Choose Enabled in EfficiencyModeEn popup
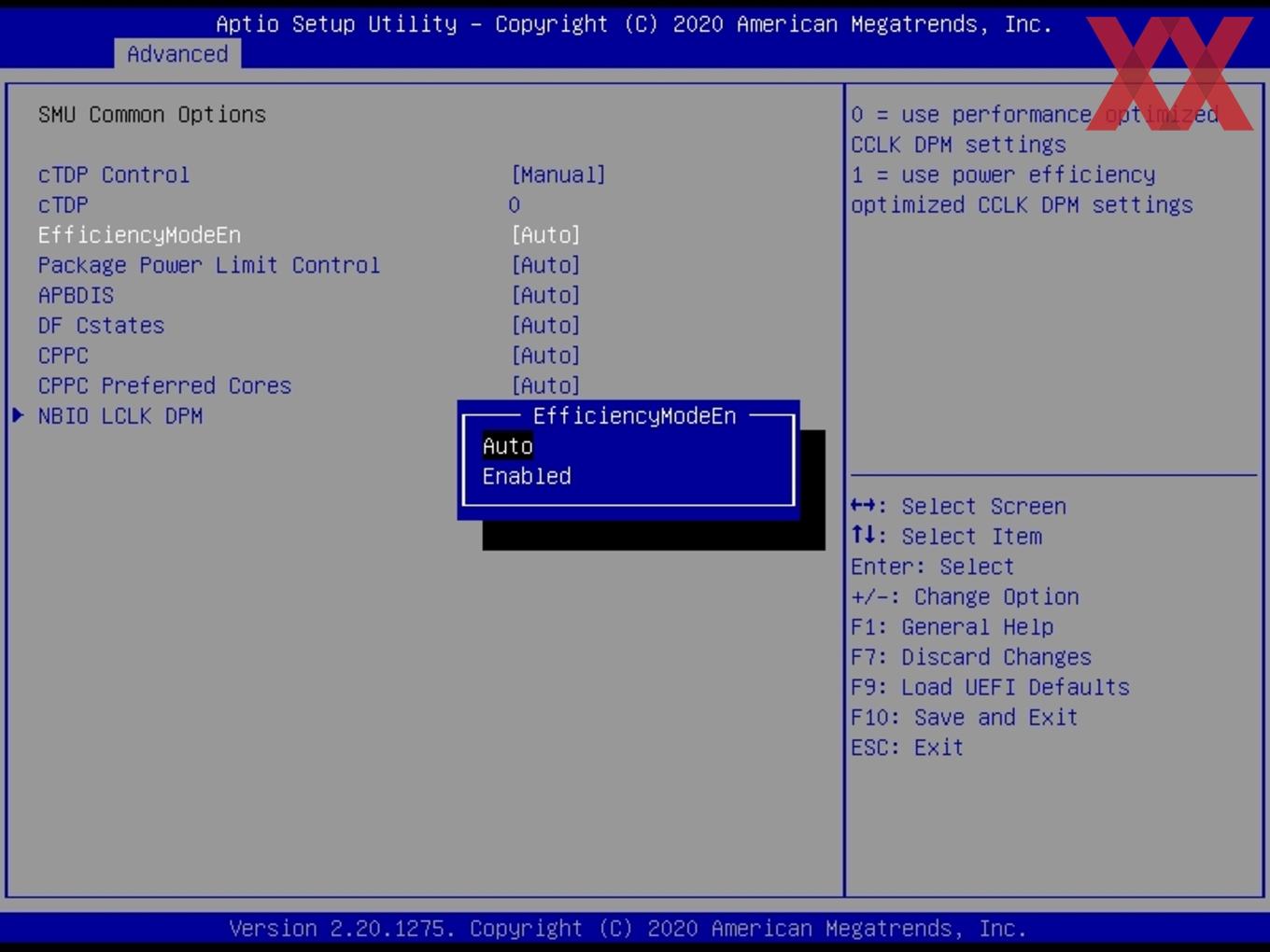 tap(527, 476)
